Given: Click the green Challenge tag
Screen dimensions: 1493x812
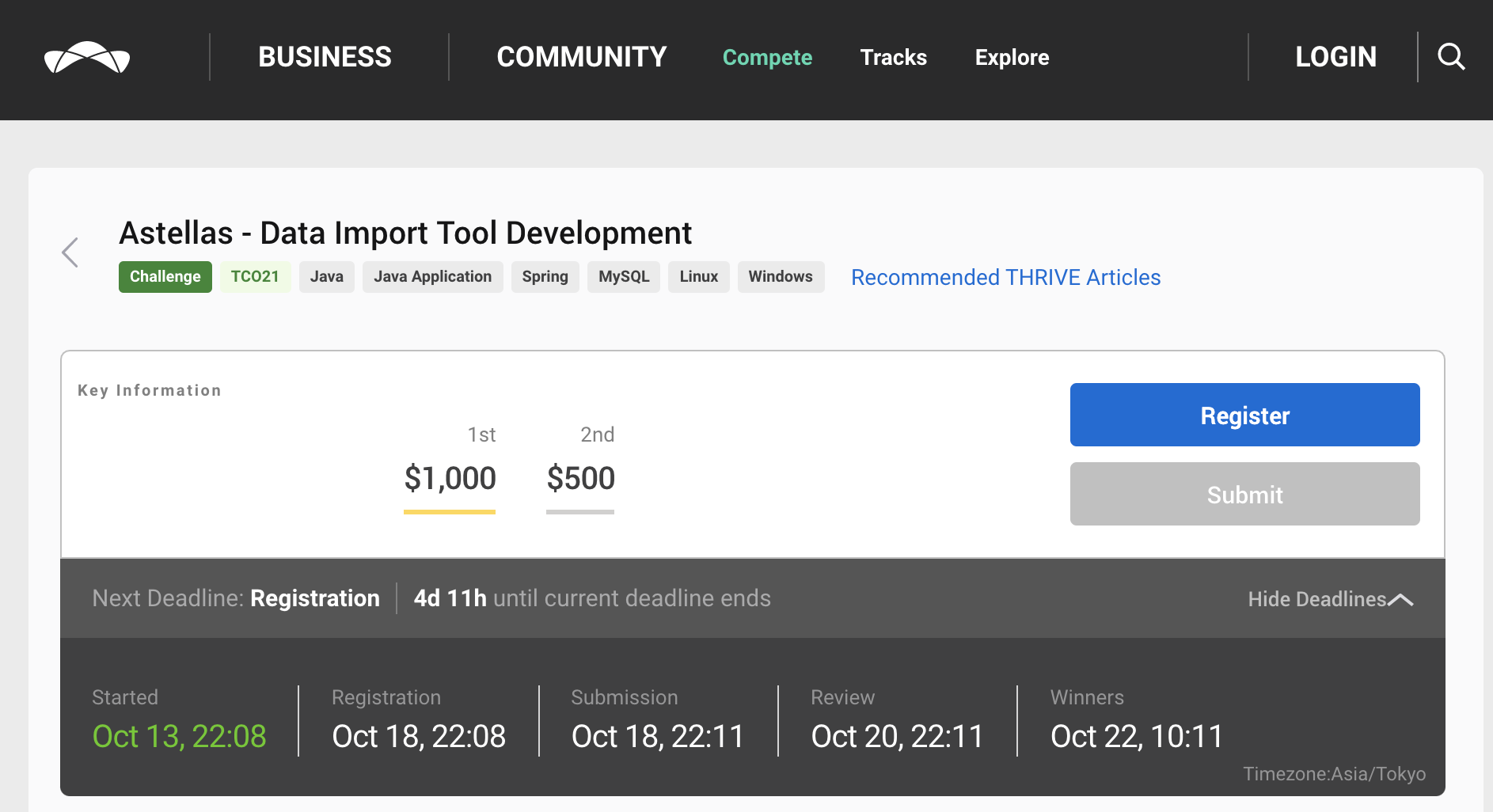Looking at the screenshot, I should pyautogui.click(x=165, y=277).
